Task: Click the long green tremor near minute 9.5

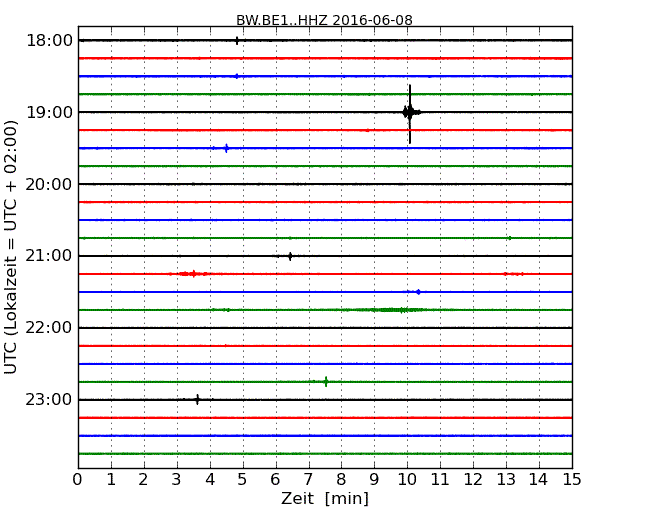Action: 394,310
